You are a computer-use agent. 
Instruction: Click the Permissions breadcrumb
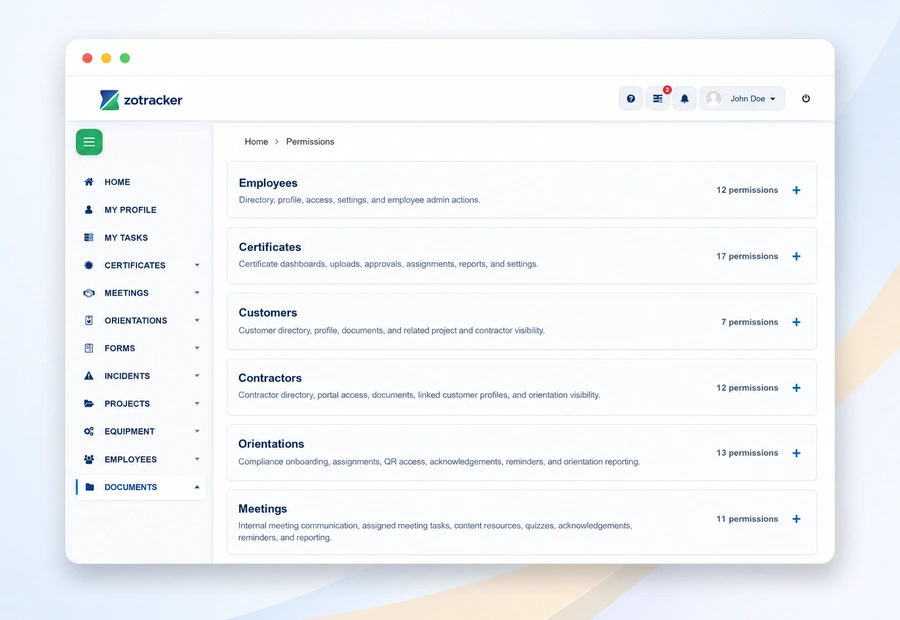(310, 142)
